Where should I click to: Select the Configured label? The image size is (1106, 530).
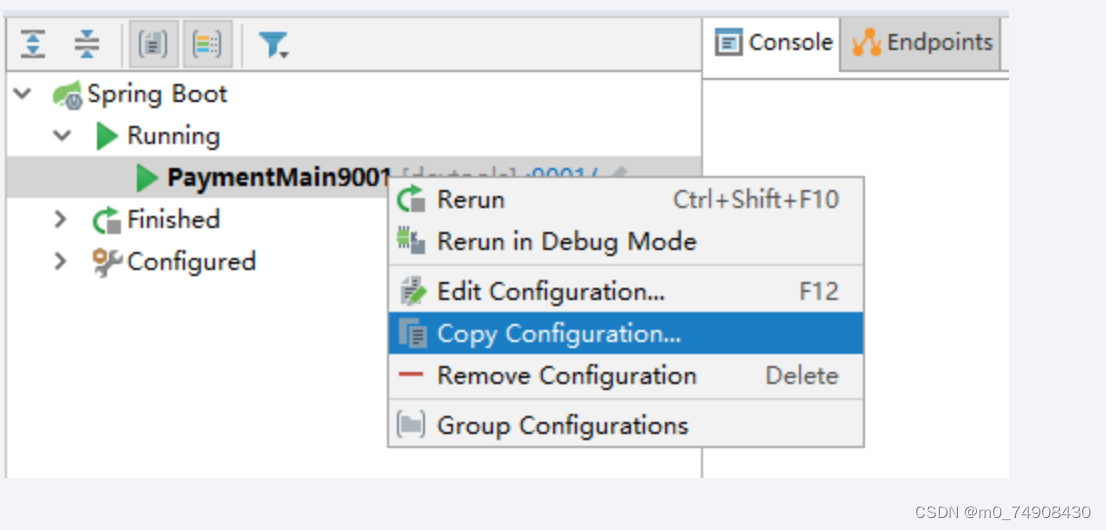[191, 262]
